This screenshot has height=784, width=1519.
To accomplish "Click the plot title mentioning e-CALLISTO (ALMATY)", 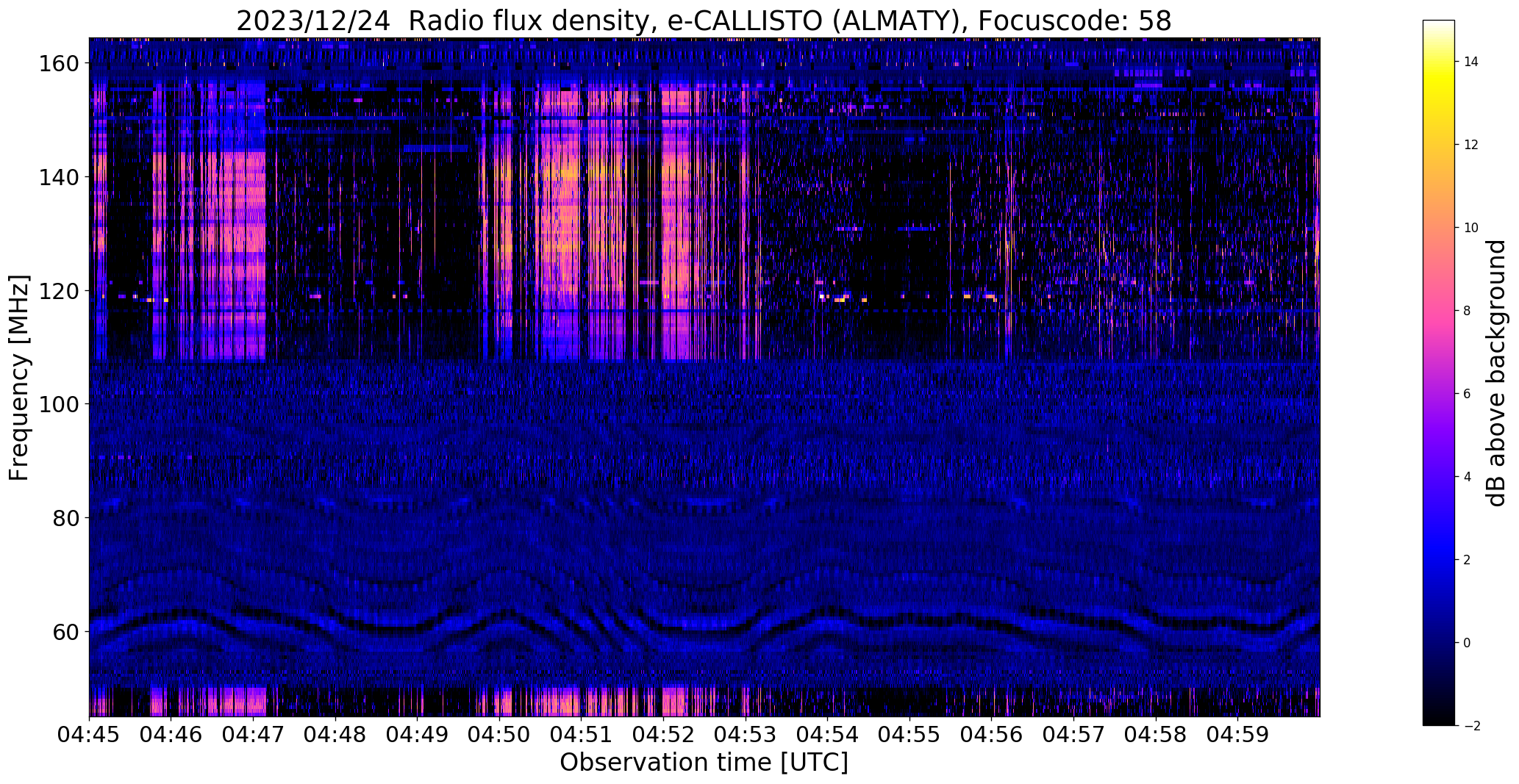I will (x=704, y=21).
